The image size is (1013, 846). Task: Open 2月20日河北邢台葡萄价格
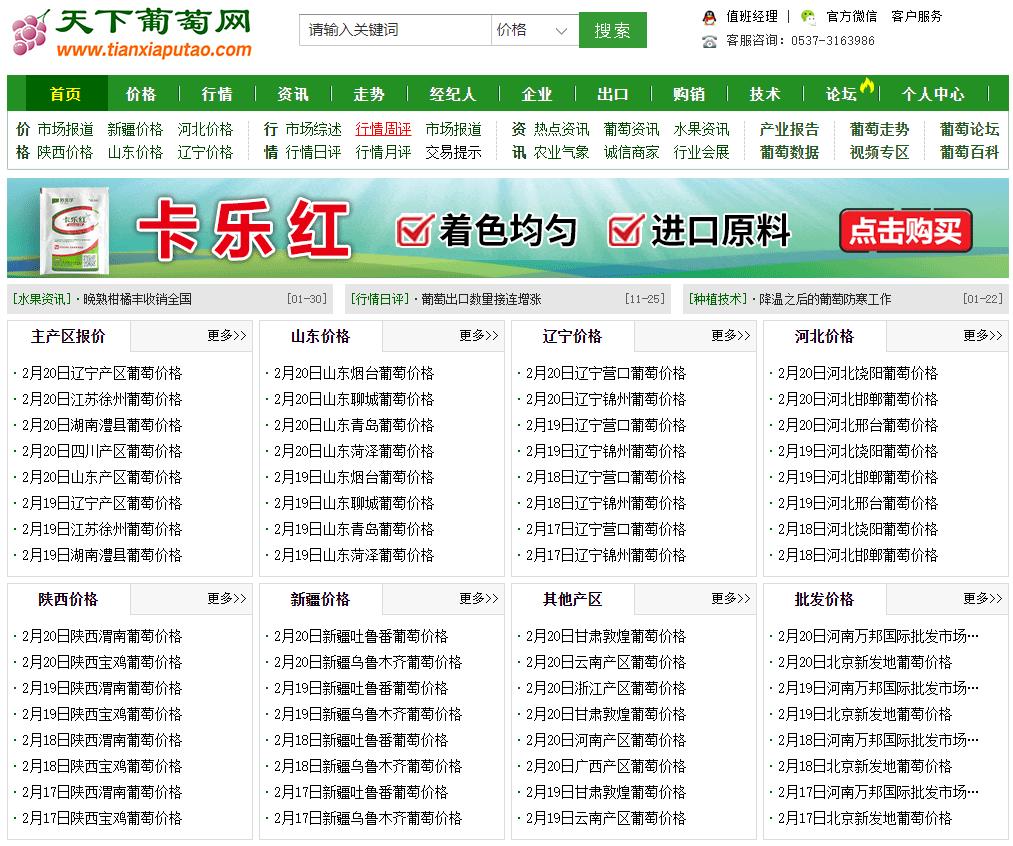tap(858, 426)
